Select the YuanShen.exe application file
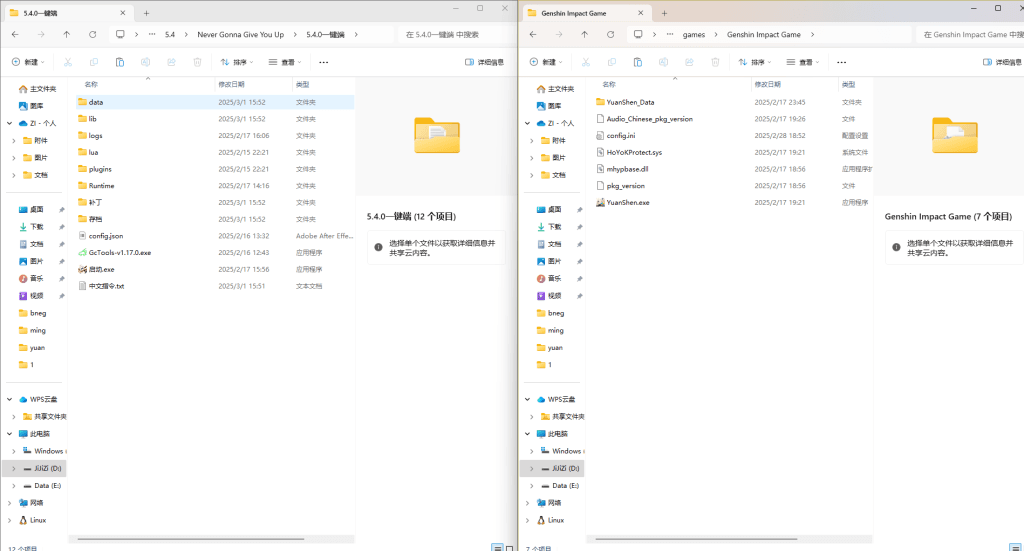This screenshot has height=551, width=1024. click(x=627, y=202)
